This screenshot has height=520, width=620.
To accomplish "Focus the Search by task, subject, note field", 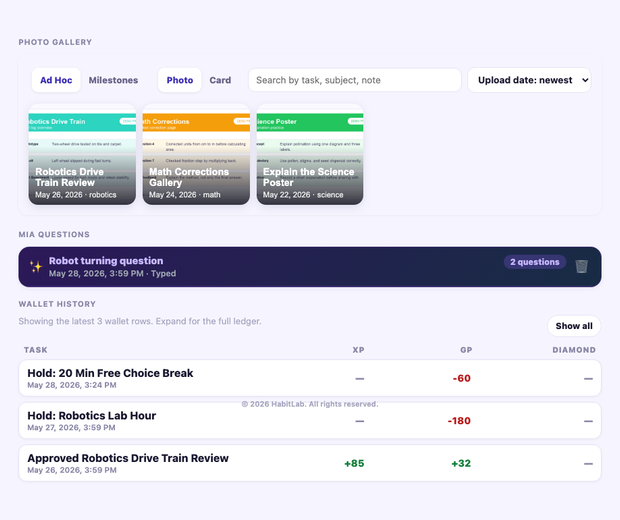I will (355, 80).
